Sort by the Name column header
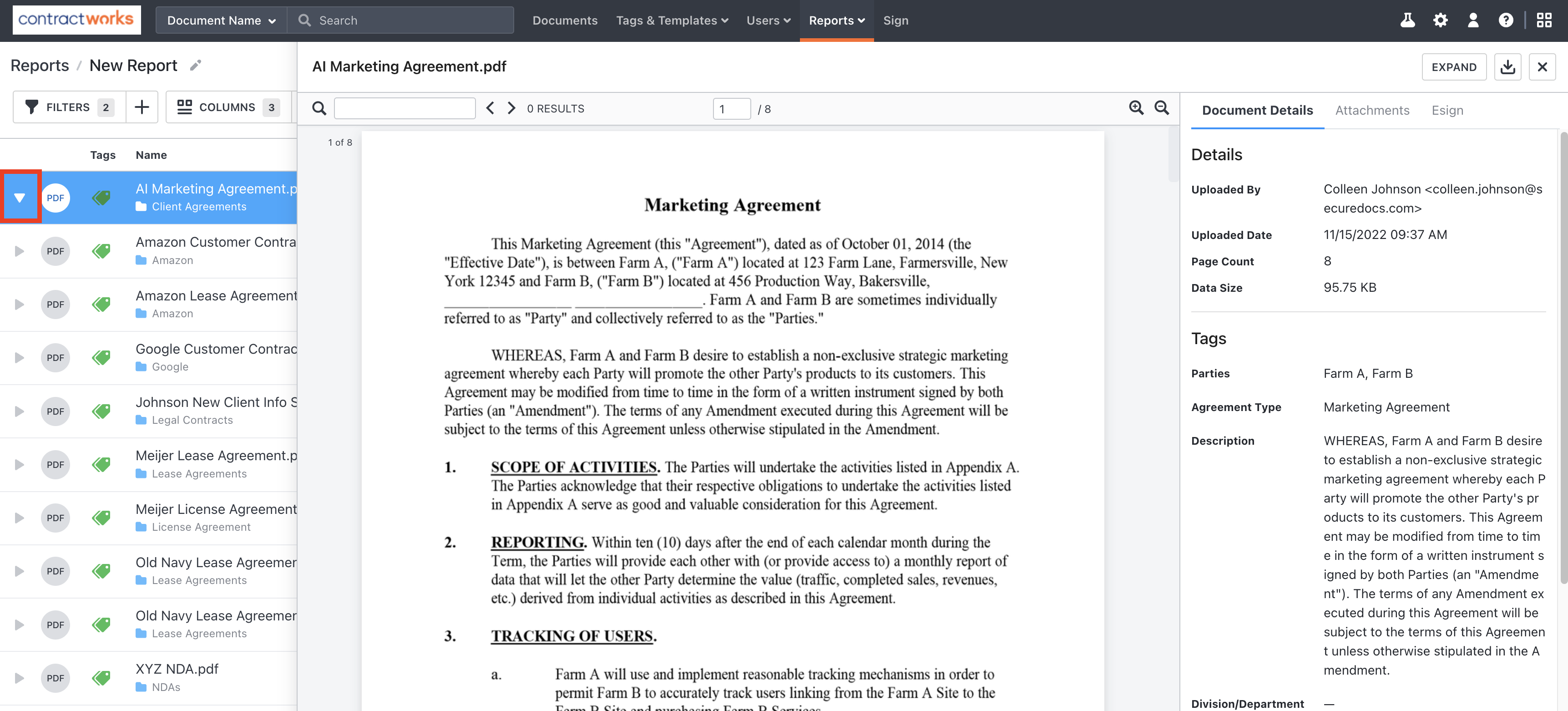1568x711 pixels. tap(151, 155)
